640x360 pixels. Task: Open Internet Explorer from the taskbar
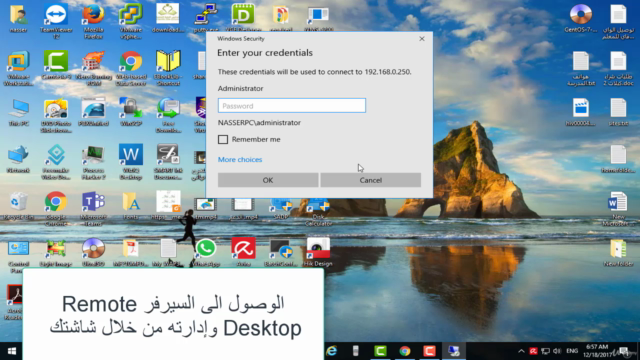[x=331, y=351]
